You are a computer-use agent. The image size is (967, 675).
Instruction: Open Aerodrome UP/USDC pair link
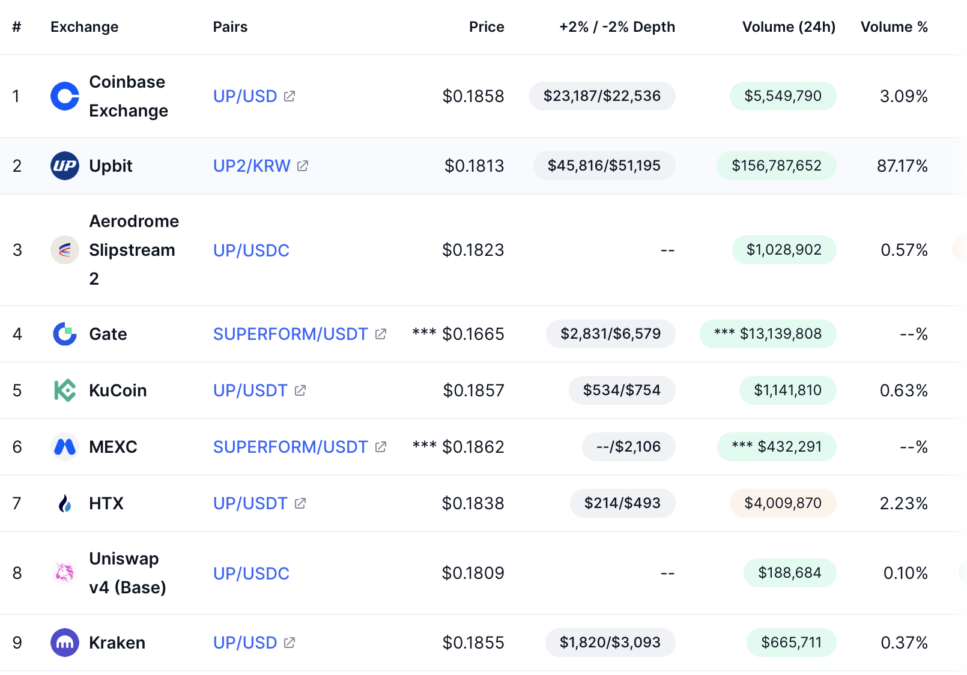[x=251, y=250]
